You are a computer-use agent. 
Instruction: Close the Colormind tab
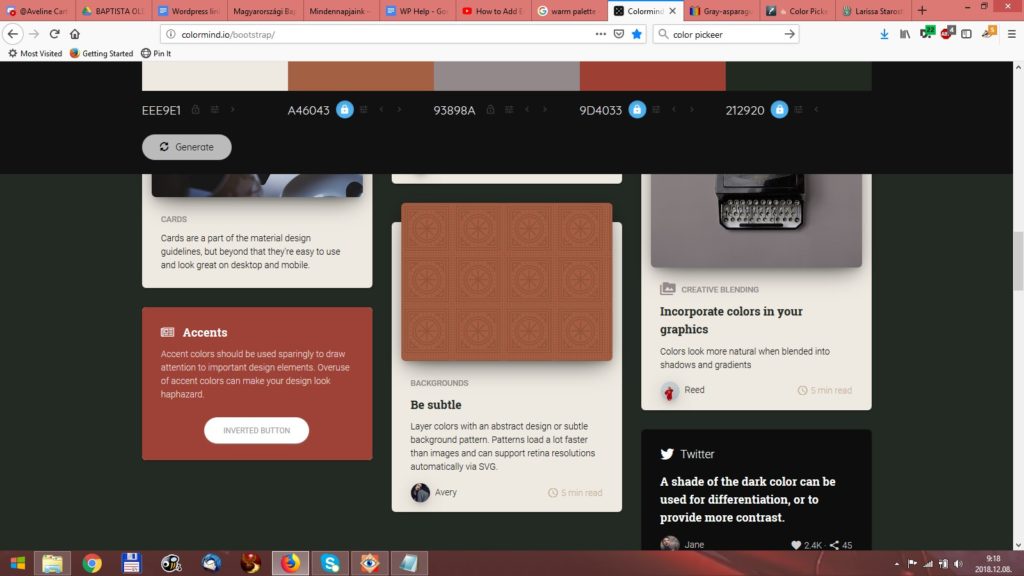click(673, 11)
